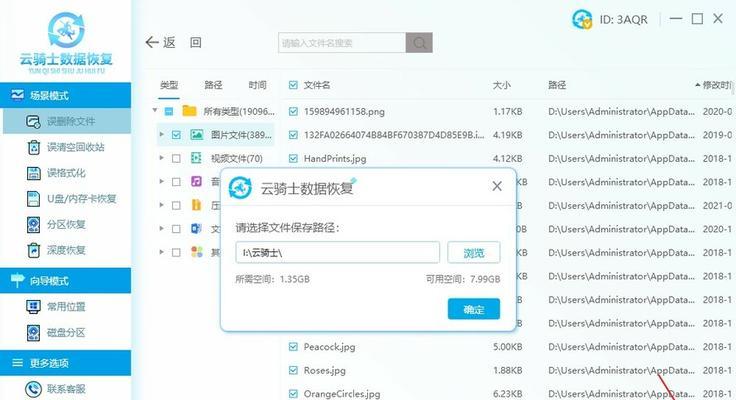
Task: Choose U盘/内存卡恢复 option
Action: [x=71, y=199]
